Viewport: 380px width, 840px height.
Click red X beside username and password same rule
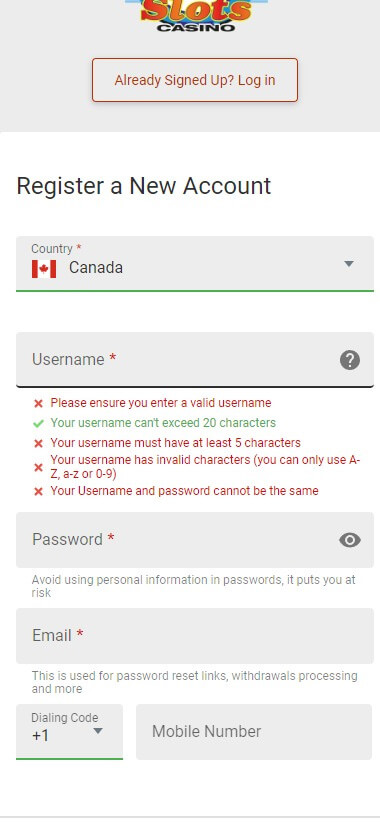tap(38, 491)
